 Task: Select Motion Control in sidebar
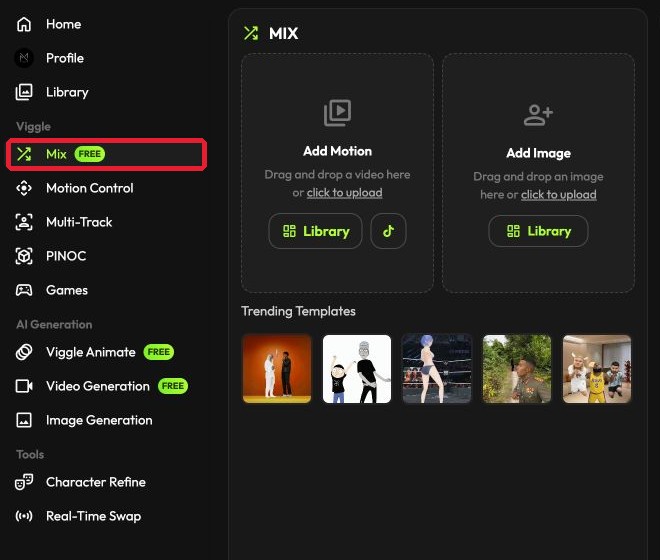[x=90, y=188]
